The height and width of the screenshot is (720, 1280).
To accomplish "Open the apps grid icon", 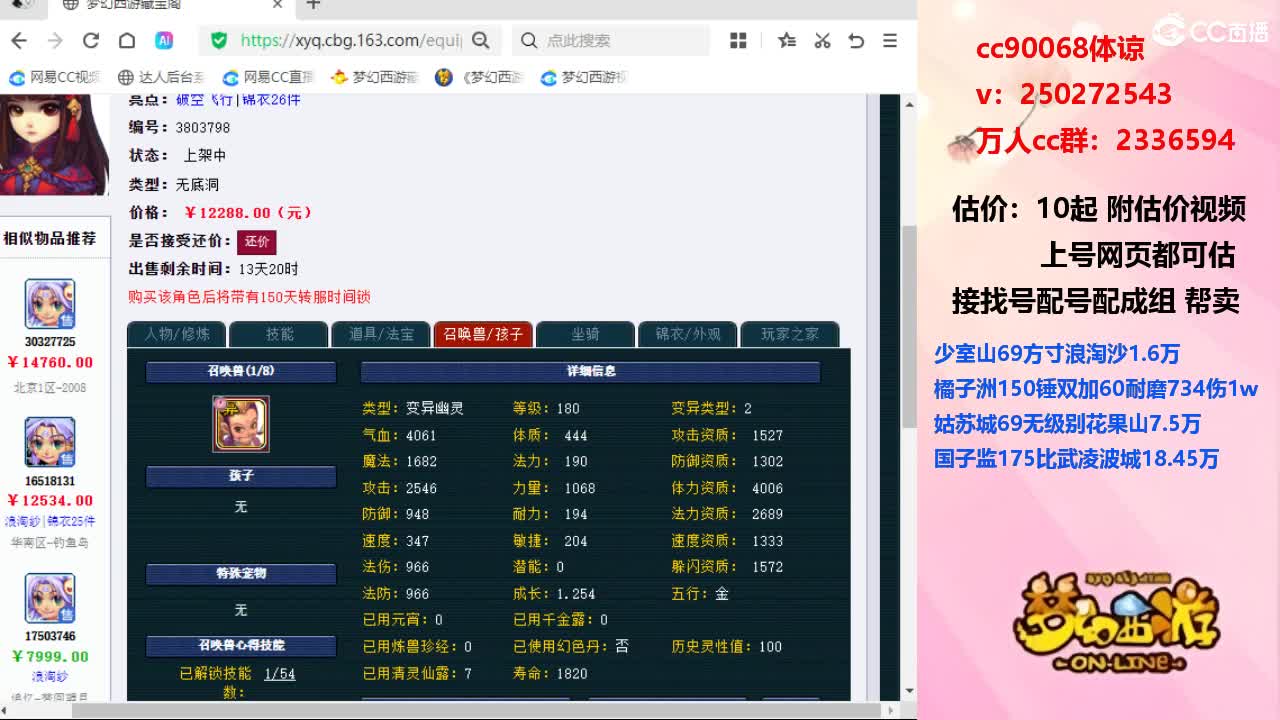I will click(738, 41).
